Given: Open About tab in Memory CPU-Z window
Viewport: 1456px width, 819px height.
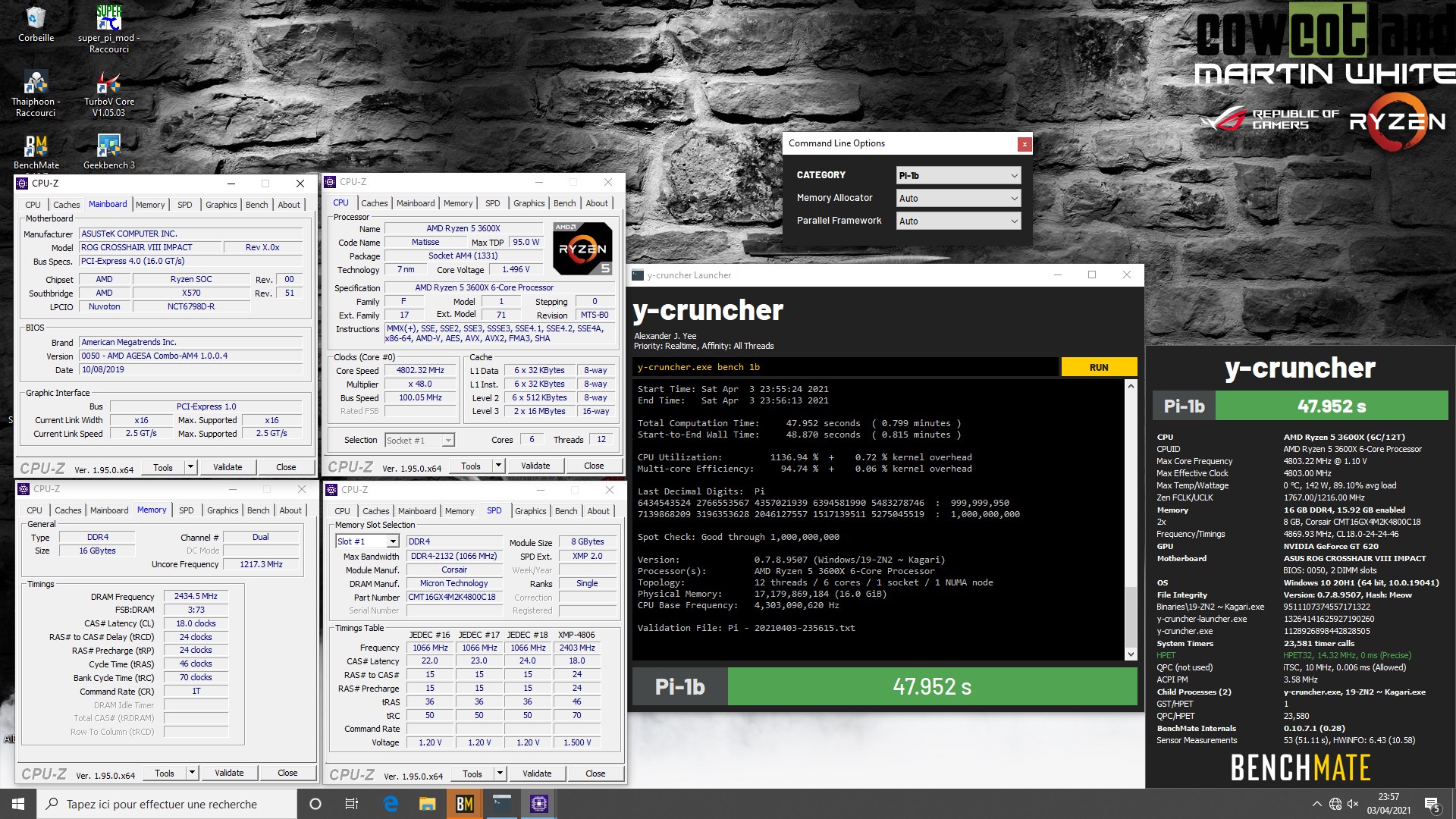Looking at the screenshot, I should point(290,510).
